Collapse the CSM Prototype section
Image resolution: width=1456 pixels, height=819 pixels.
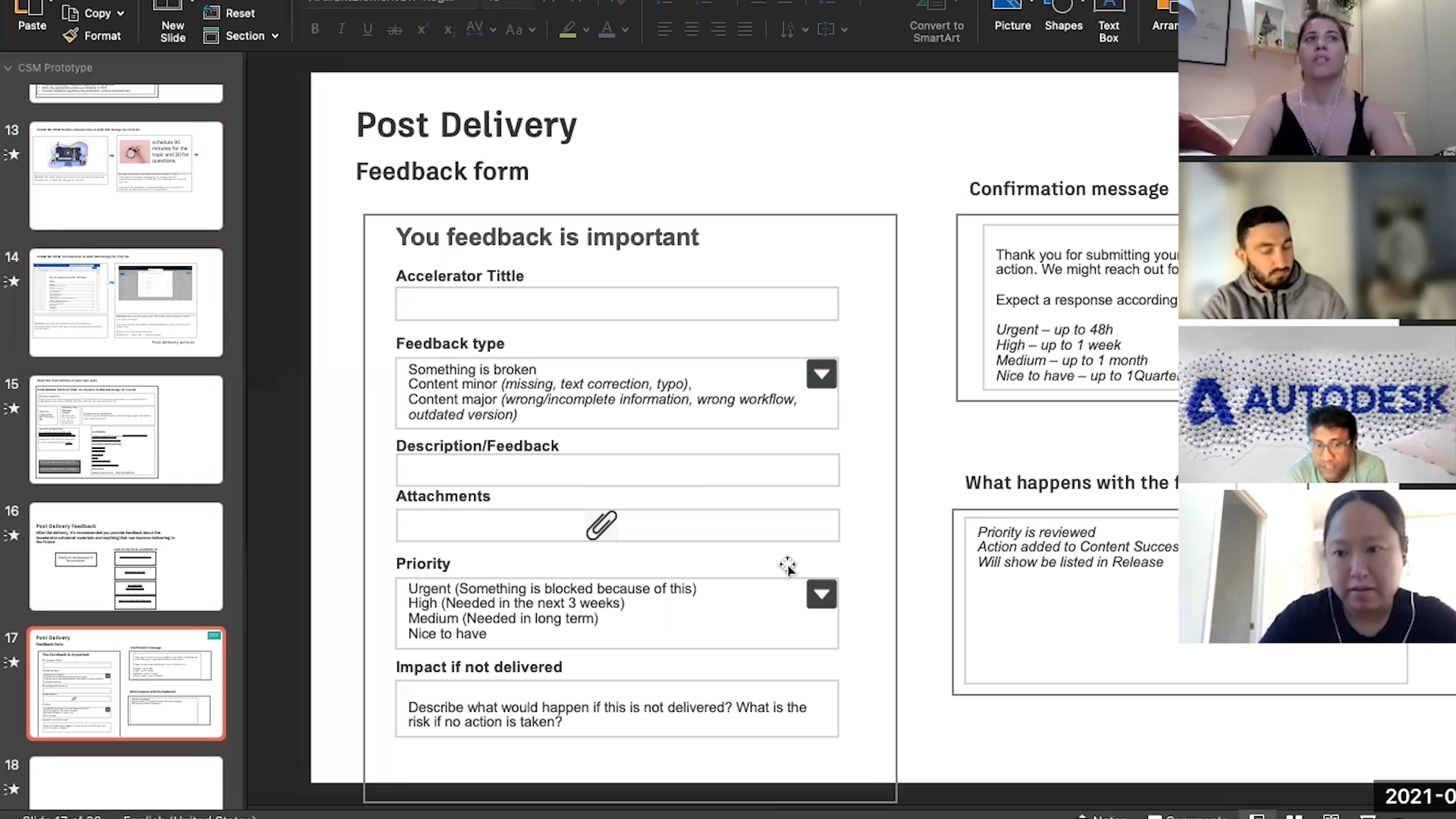(x=8, y=67)
